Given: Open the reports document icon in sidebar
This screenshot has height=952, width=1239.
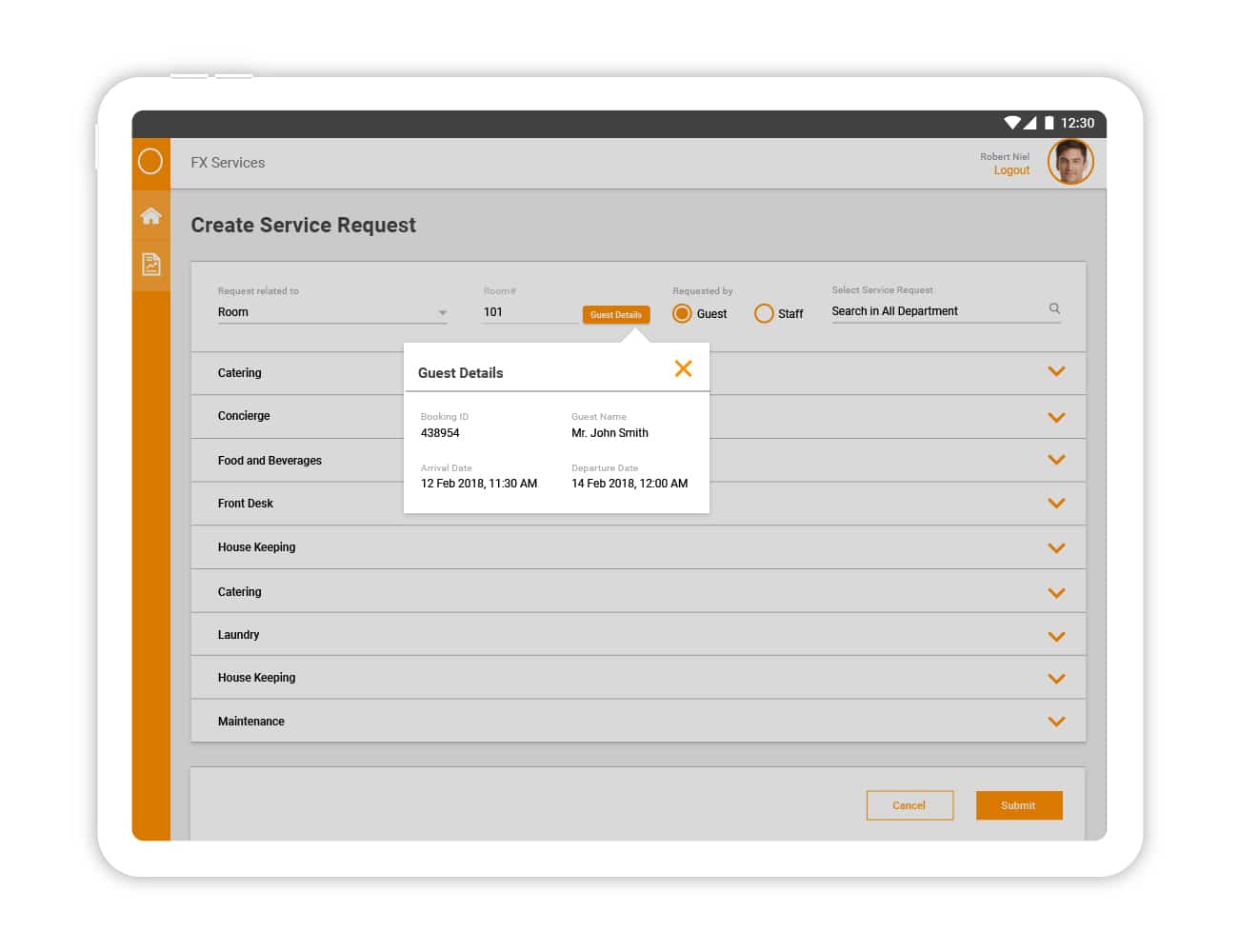Looking at the screenshot, I should pos(150,264).
